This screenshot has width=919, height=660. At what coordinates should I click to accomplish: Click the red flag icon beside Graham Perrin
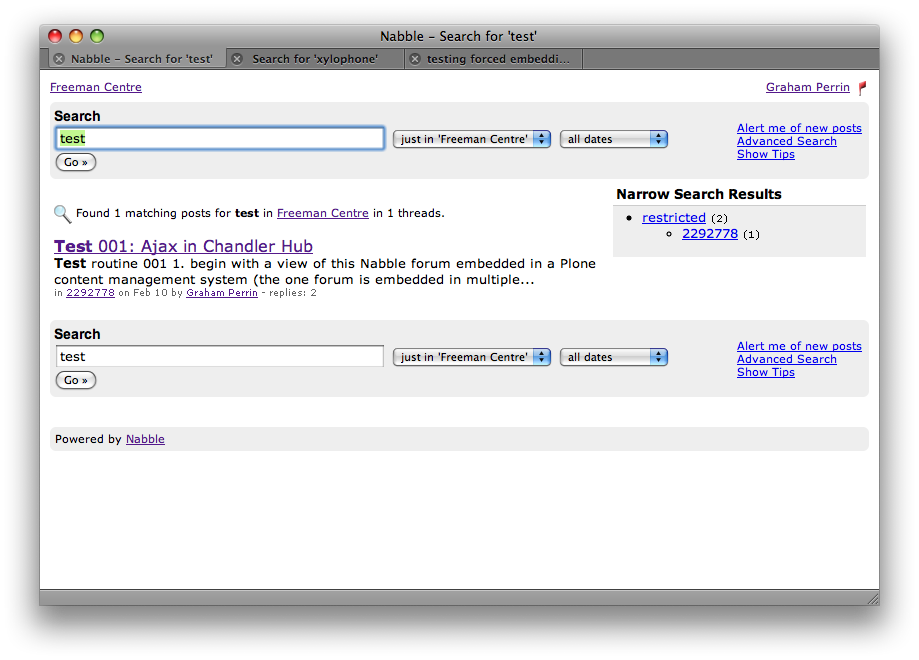(x=863, y=88)
